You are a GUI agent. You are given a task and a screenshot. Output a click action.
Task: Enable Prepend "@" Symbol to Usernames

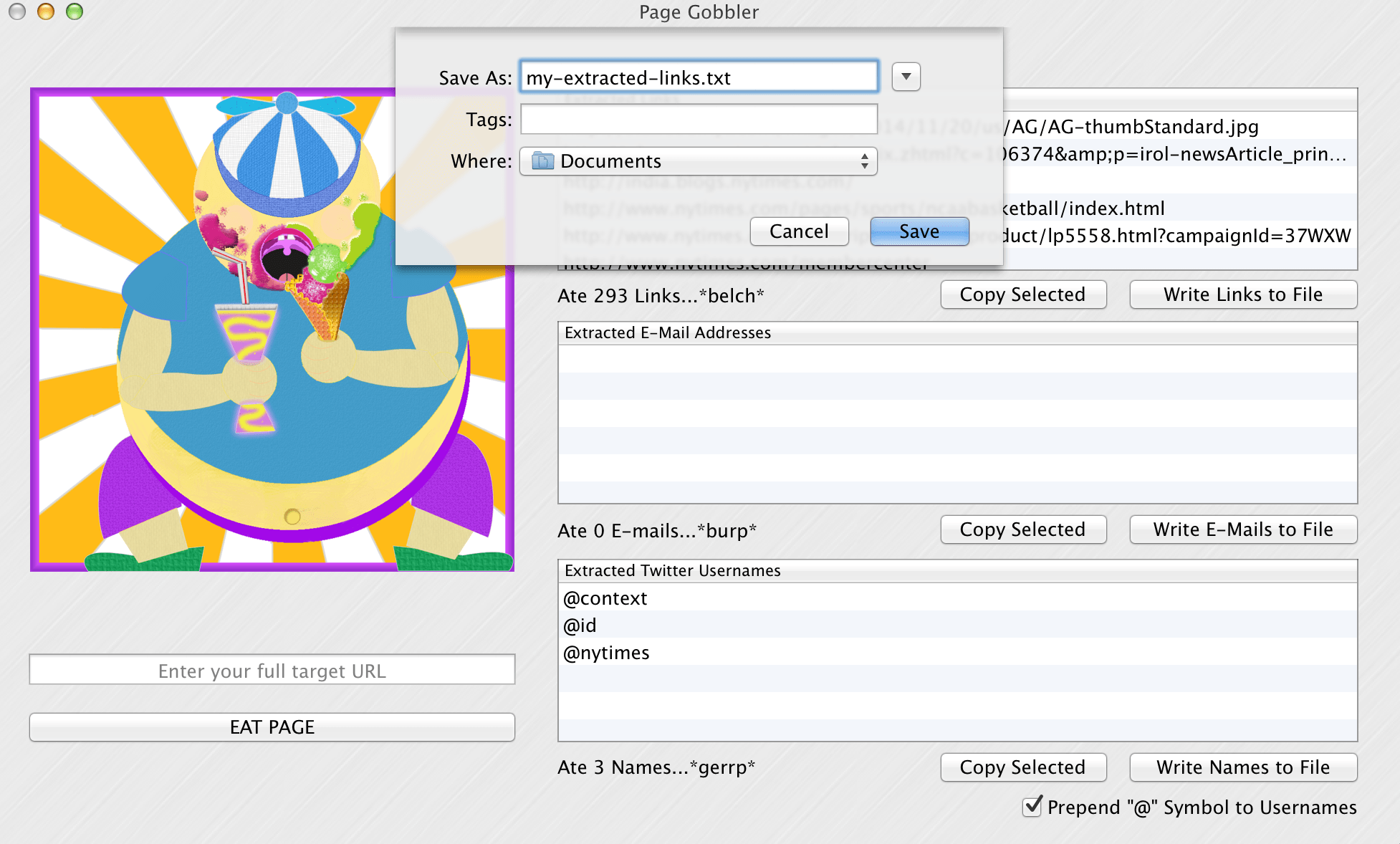pyautogui.click(x=1032, y=807)
